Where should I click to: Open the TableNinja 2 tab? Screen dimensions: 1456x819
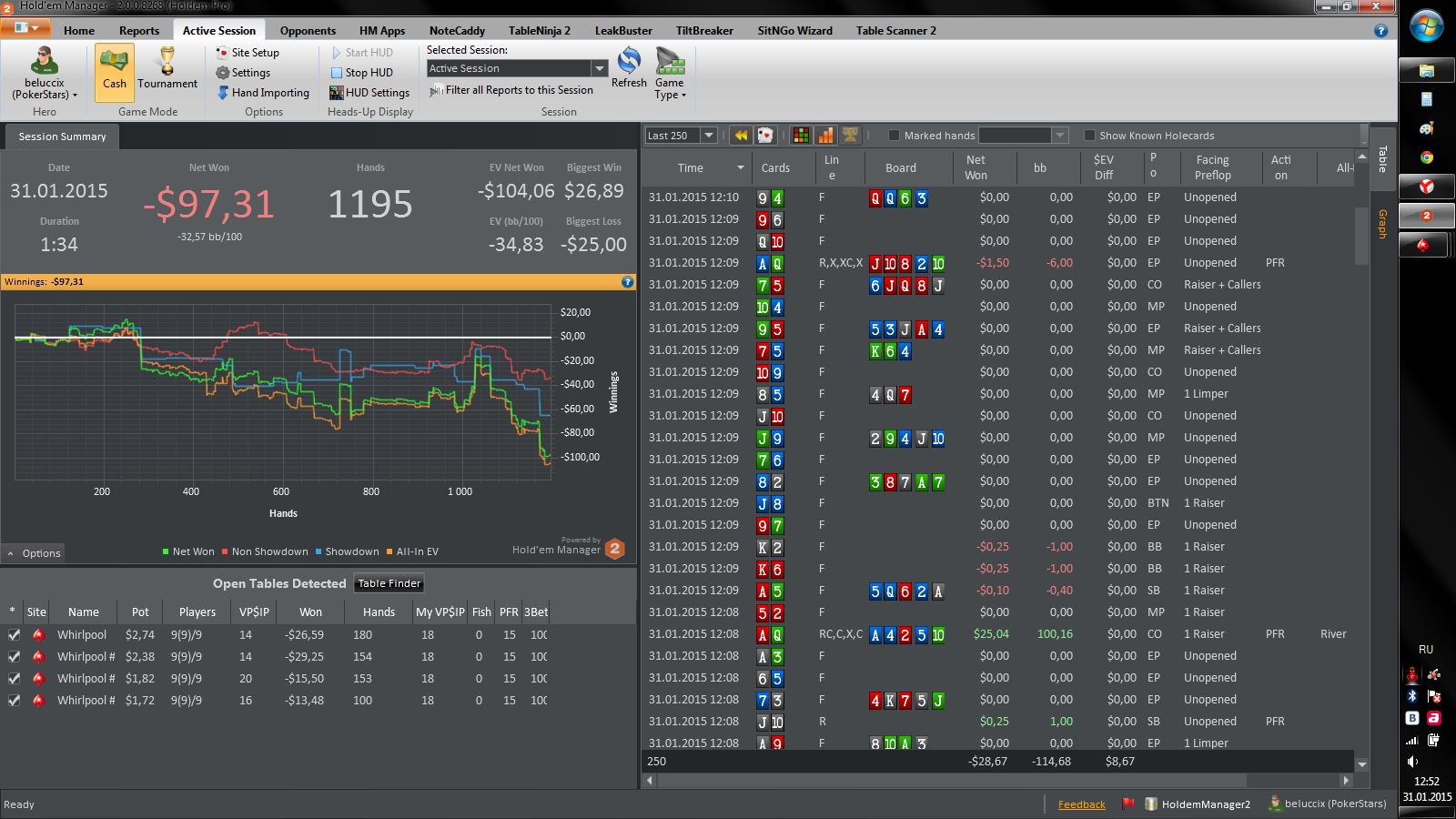[x=540, y=31]
